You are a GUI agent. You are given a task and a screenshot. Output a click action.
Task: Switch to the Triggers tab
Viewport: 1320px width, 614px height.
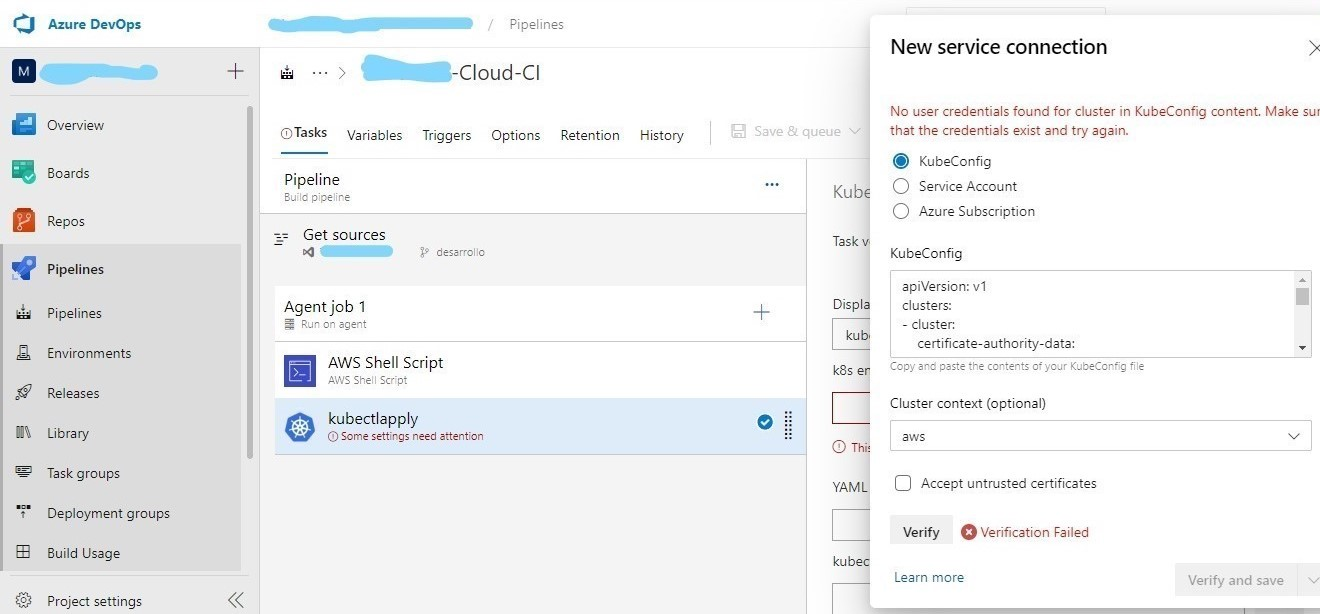click(446, 135)
